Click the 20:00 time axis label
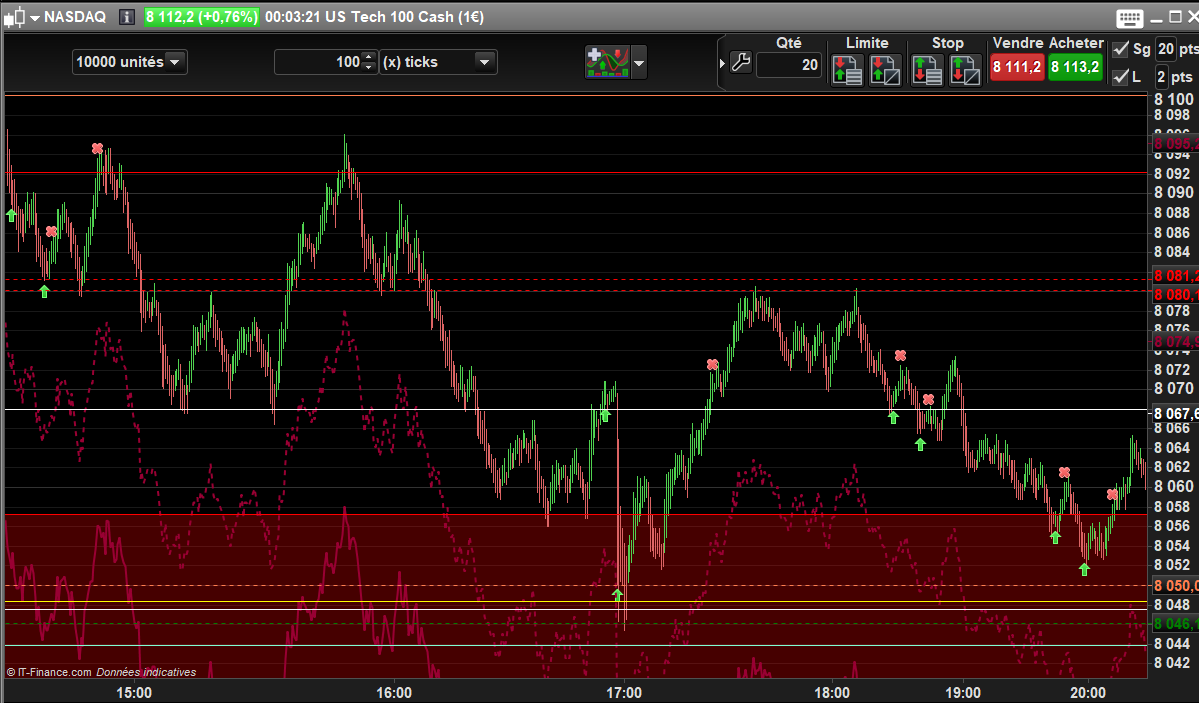The height and width of the screenshot is (703, 1199). click(1087, 692)
